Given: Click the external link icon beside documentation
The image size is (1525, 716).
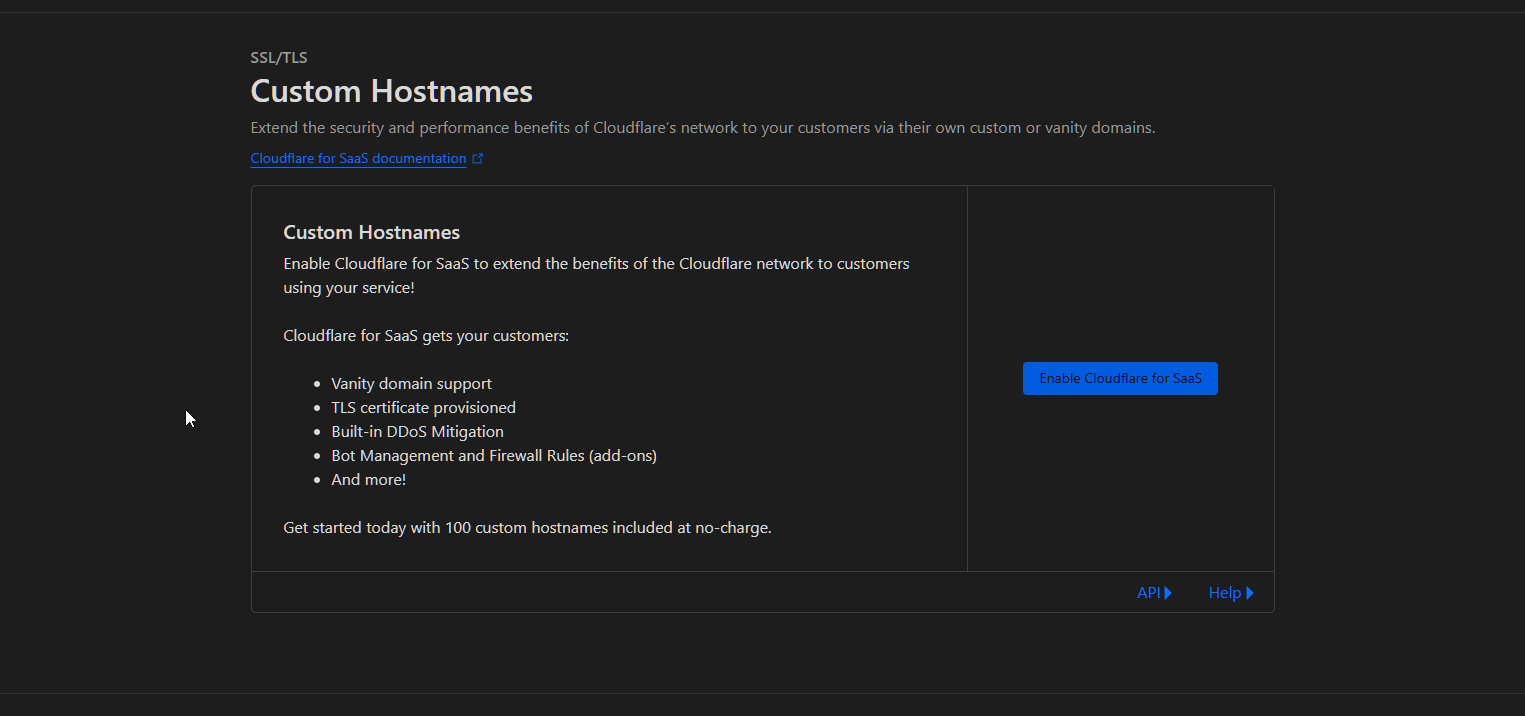Looking at the screenshot, I should pos(478,159).
